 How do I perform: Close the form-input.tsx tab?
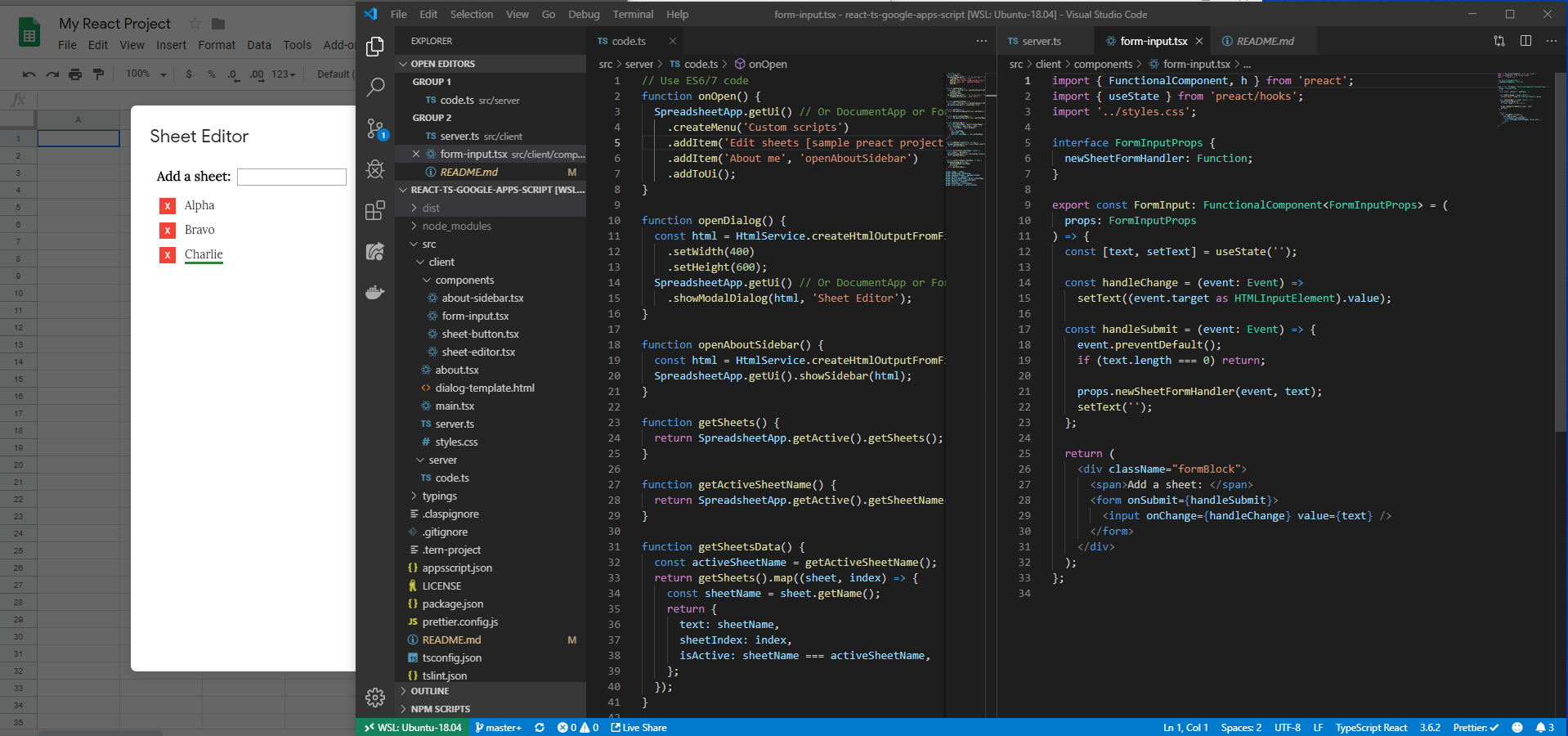[x=1199, y=41]
